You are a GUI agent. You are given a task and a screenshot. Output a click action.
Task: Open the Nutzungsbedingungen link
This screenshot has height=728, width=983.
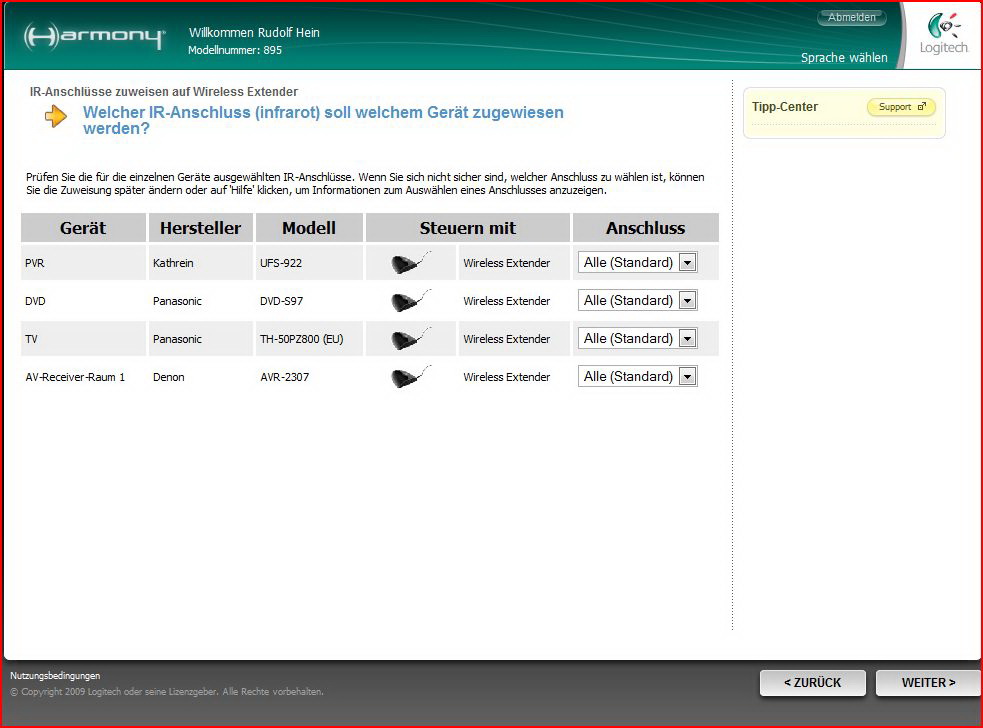coord(55,676)
